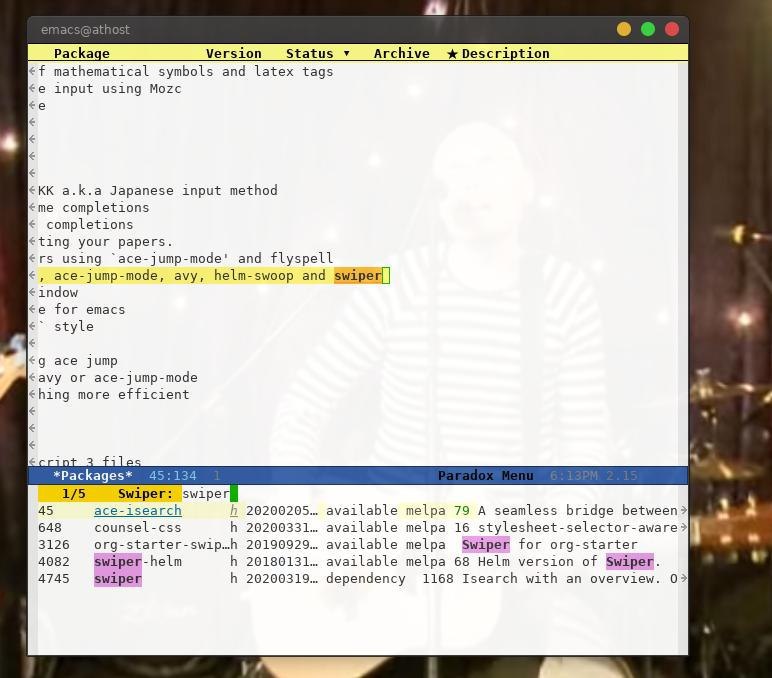Click line number 3126 in candidates list

54,545
